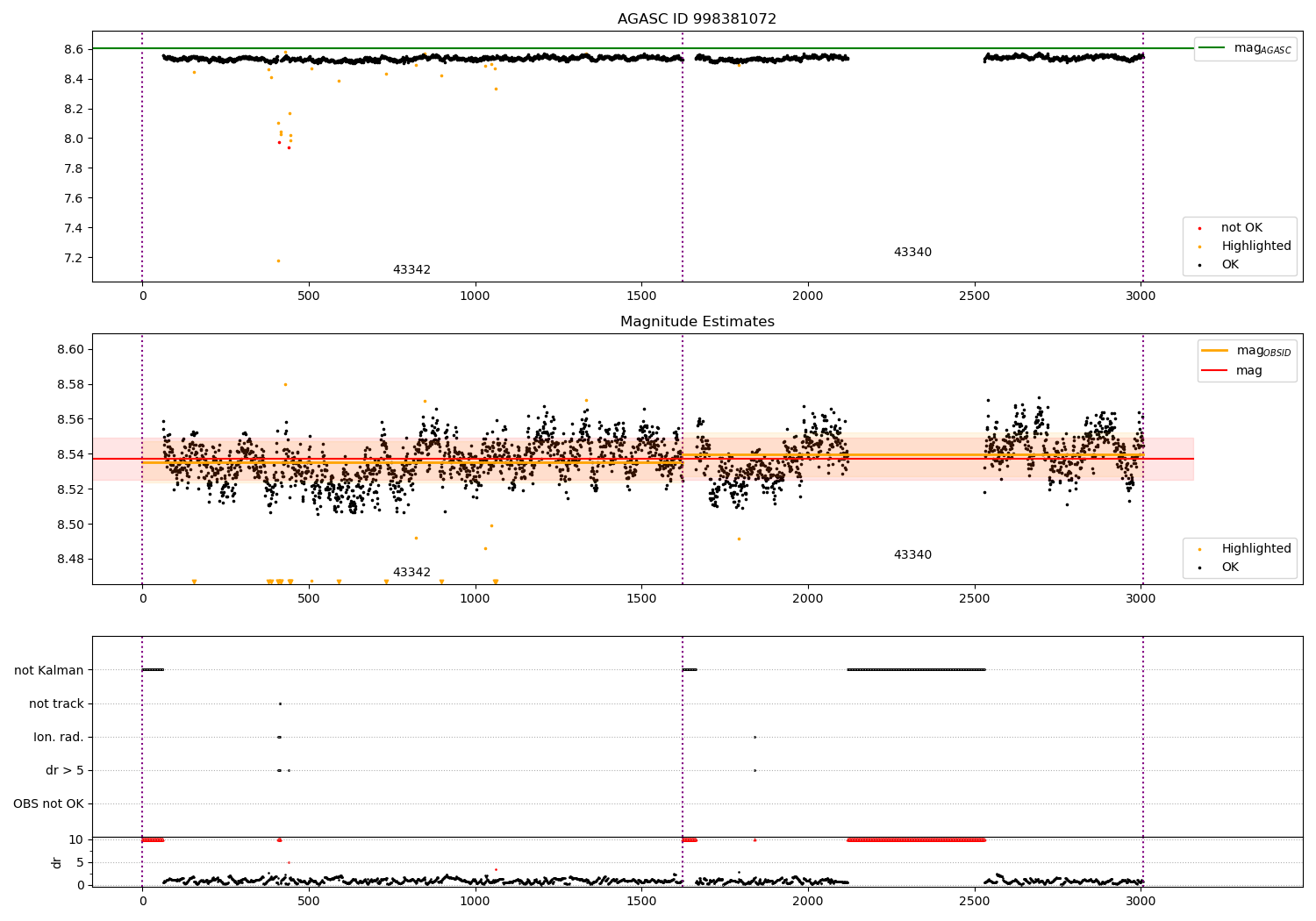Click y-axis tick "8.0" in AGASC plot

click(75, 139)
